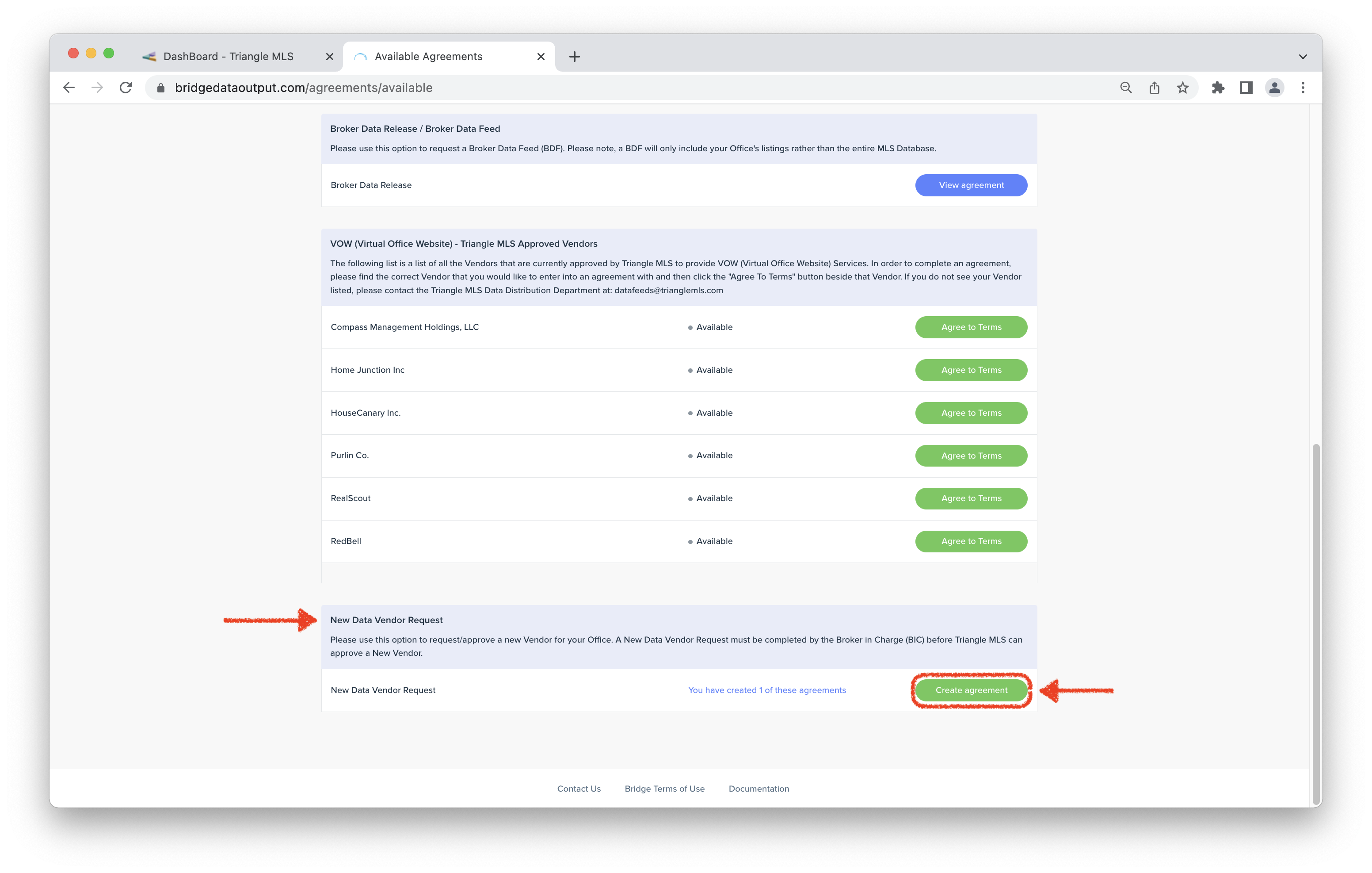The width and height of the screenshot is (1372, 873).
Task: Click the HouseCanary Inc. vendor name
Action: point(365,413)
